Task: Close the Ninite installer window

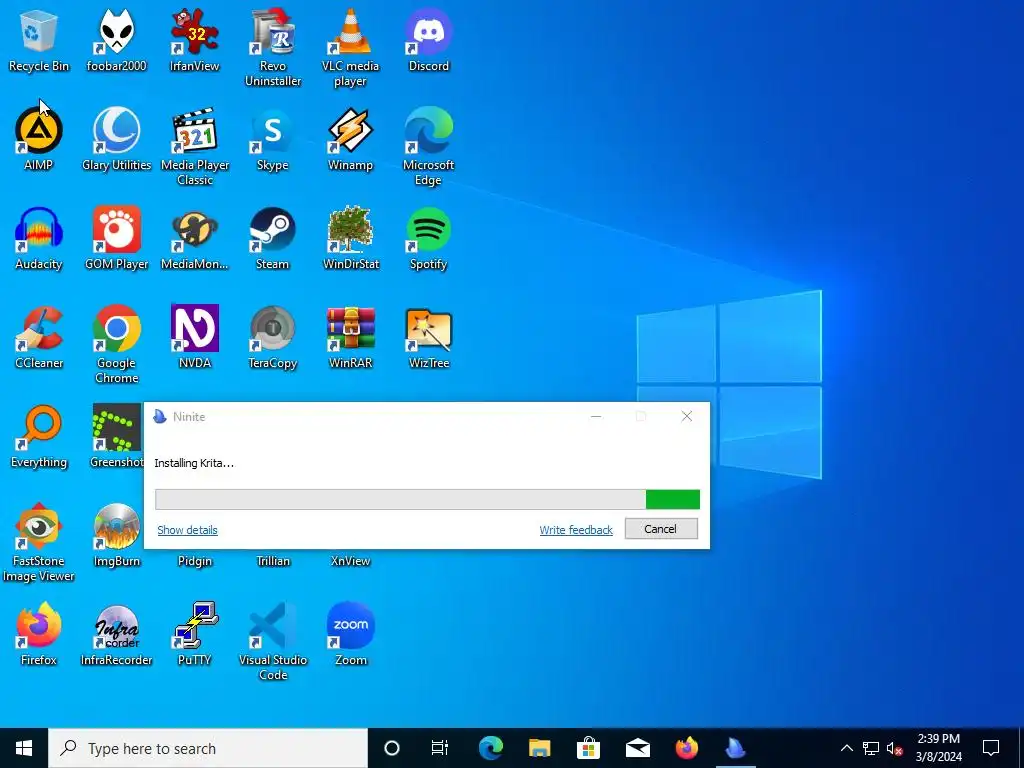Action: (686, 417)
